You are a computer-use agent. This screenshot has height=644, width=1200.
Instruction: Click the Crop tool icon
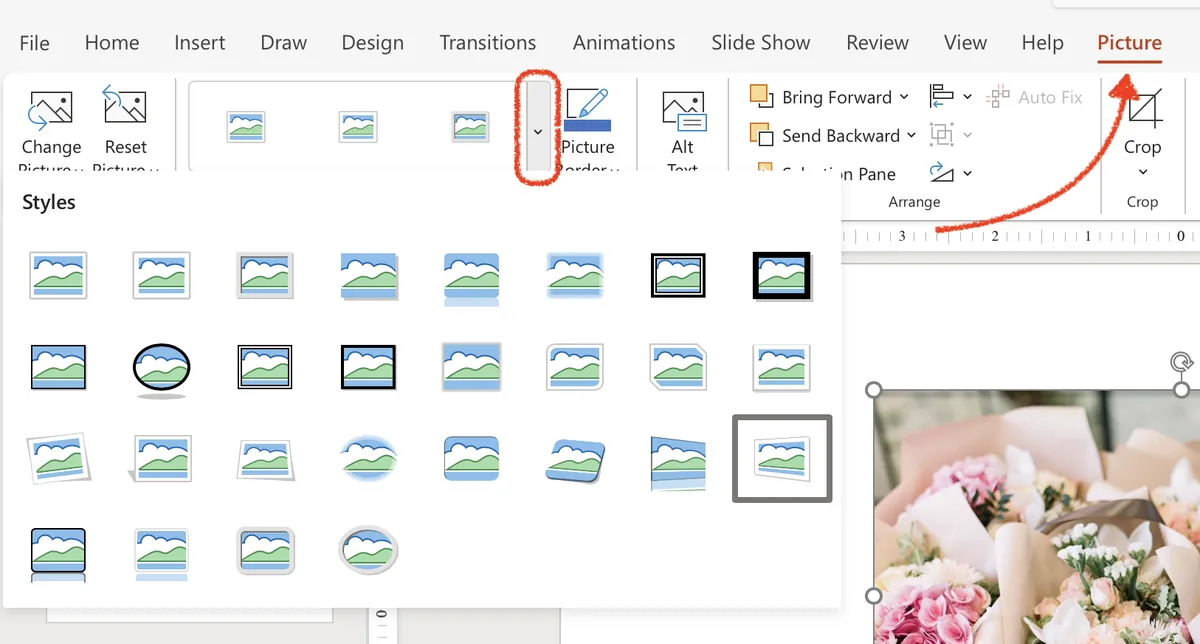pyautogui.click(x=1143, y=106)
